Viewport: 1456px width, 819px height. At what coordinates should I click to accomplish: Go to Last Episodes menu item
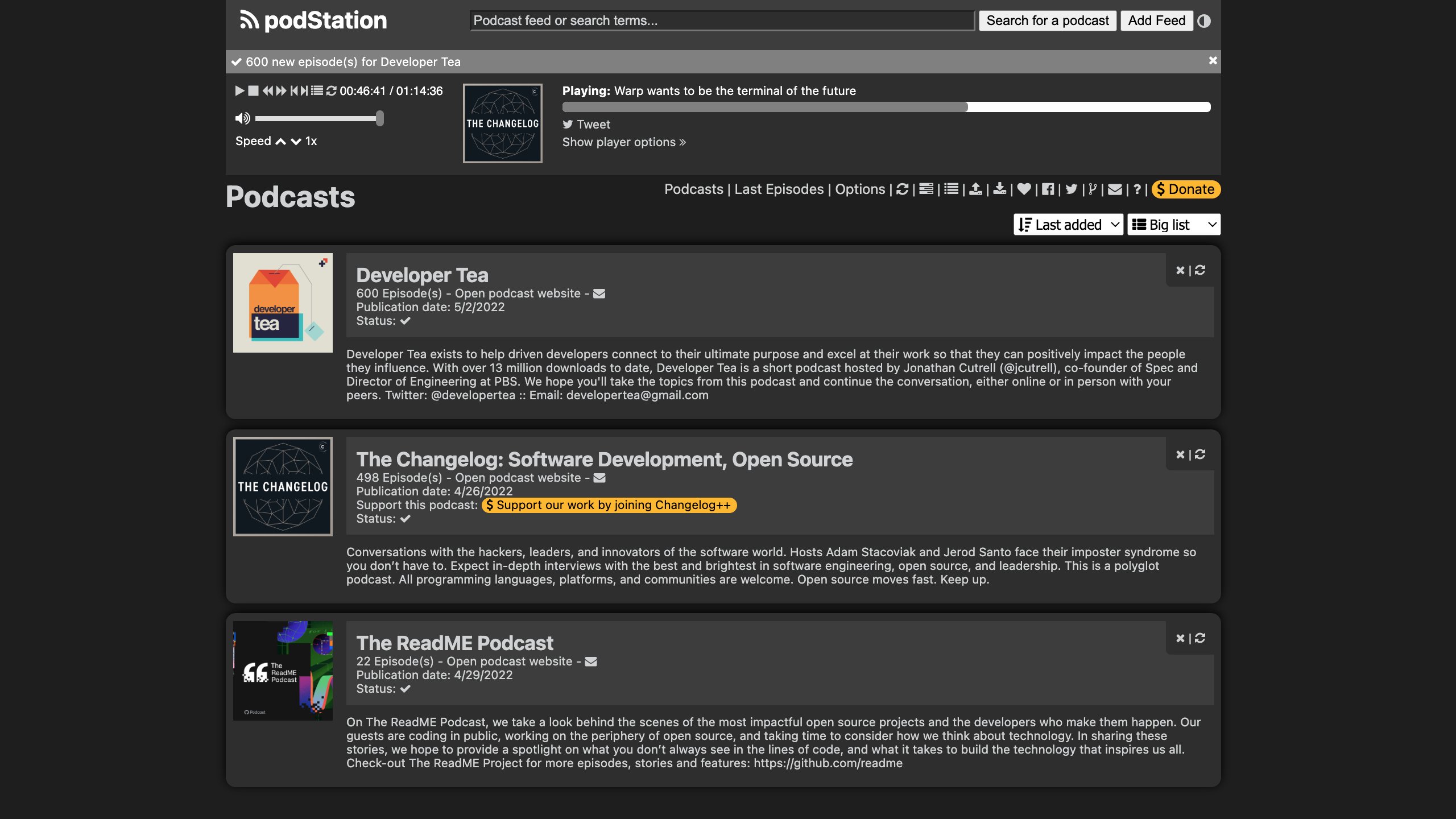tap(779, 189)
